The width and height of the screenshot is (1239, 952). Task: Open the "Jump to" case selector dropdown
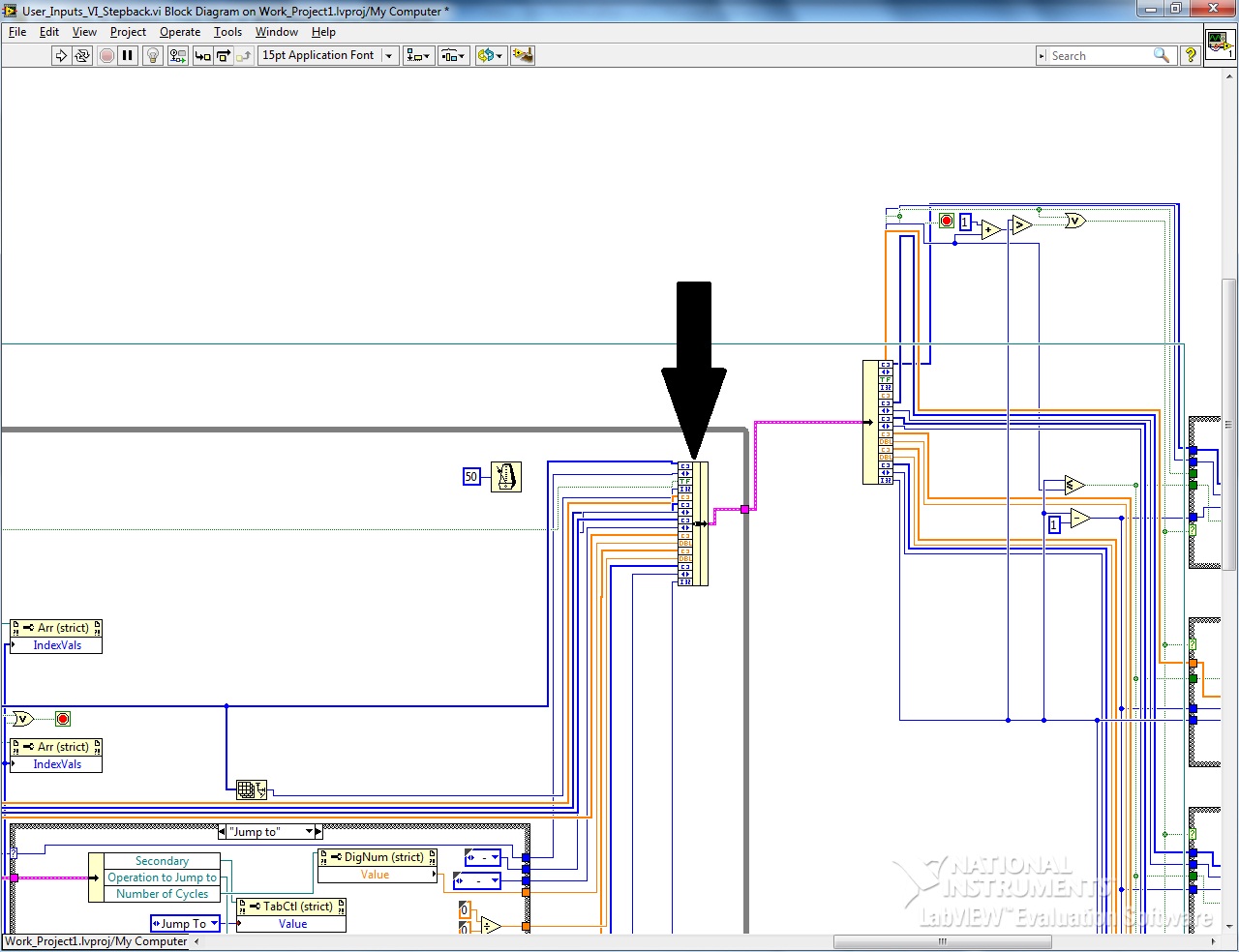(x=310, y=832)
